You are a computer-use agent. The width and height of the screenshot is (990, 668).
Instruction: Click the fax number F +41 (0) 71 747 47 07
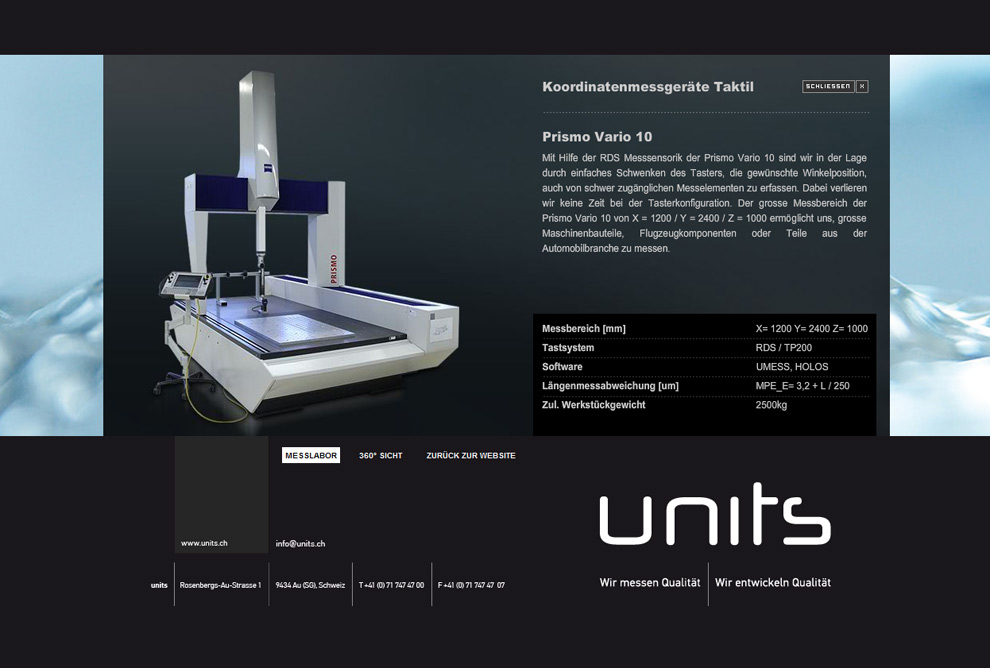coord(471,585)
